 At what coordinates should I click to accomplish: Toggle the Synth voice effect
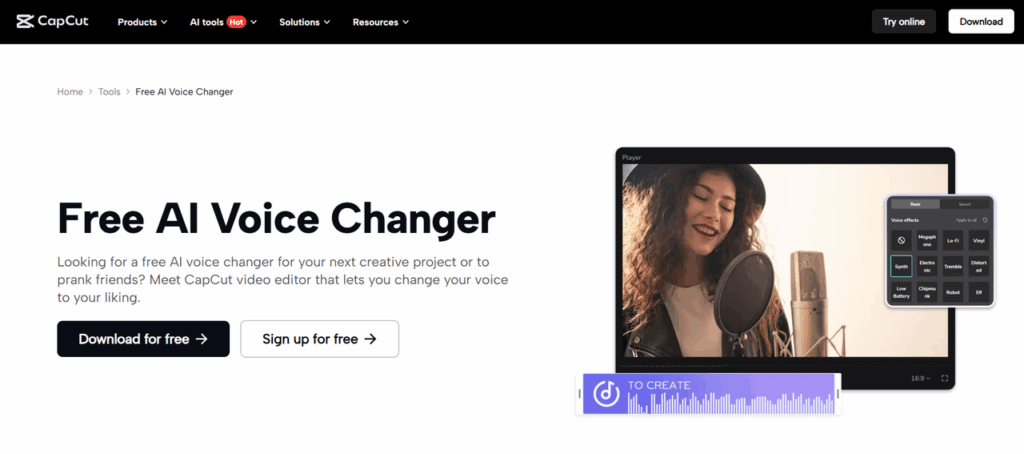pos(901,267)
